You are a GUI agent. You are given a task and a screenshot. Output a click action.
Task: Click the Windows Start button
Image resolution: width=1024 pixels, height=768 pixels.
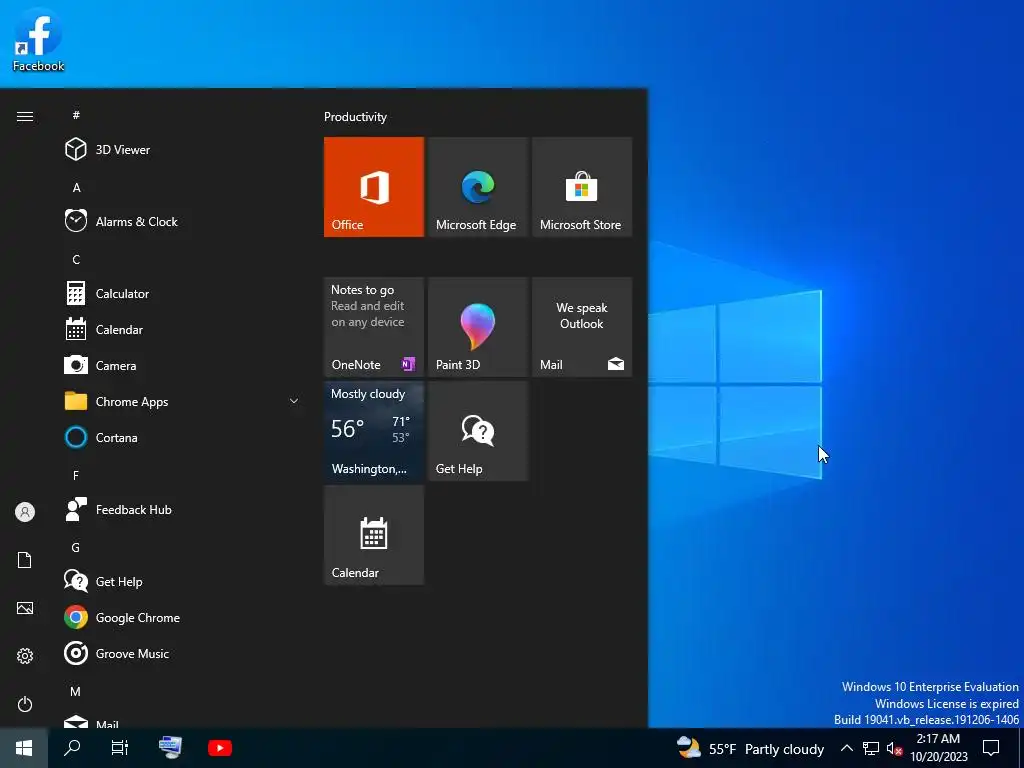coord(24,748)
